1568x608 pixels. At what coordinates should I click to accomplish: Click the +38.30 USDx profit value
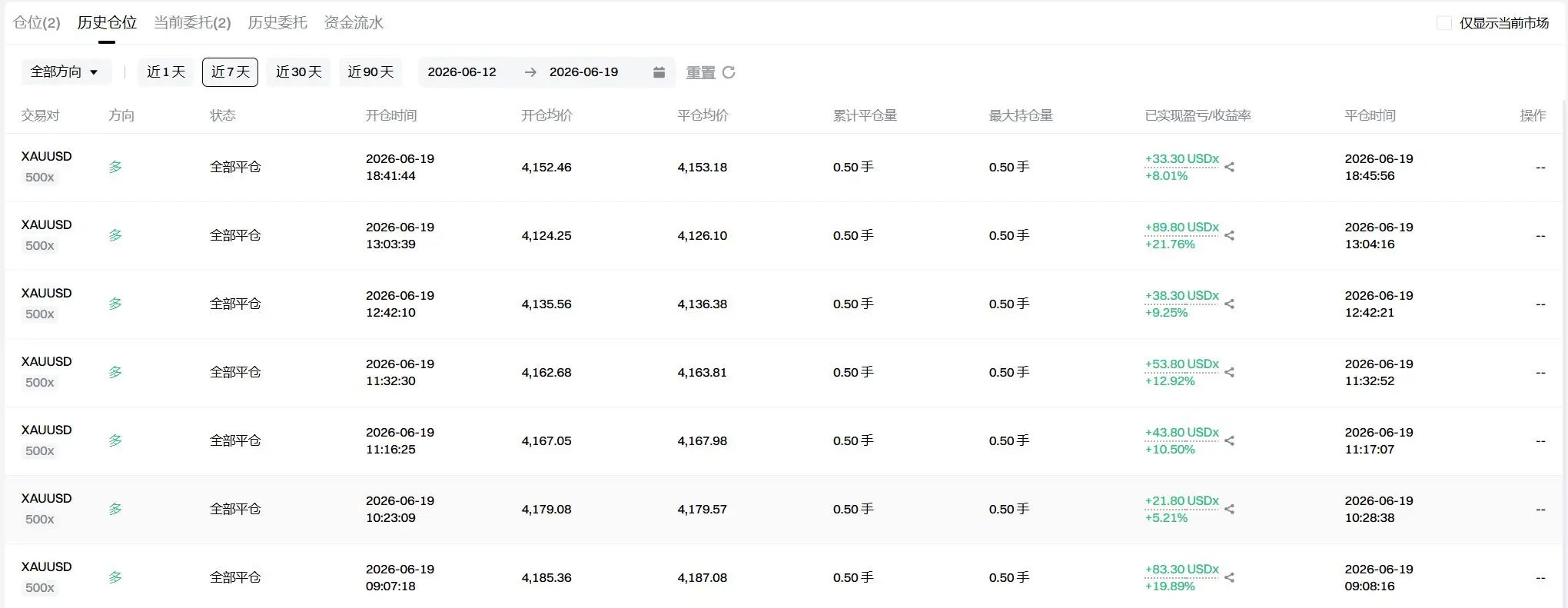[x=1181, y=295]
